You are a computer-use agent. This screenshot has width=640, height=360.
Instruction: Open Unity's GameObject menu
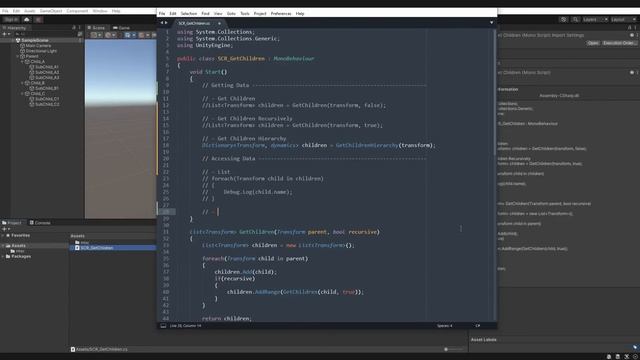pos(51,11)
